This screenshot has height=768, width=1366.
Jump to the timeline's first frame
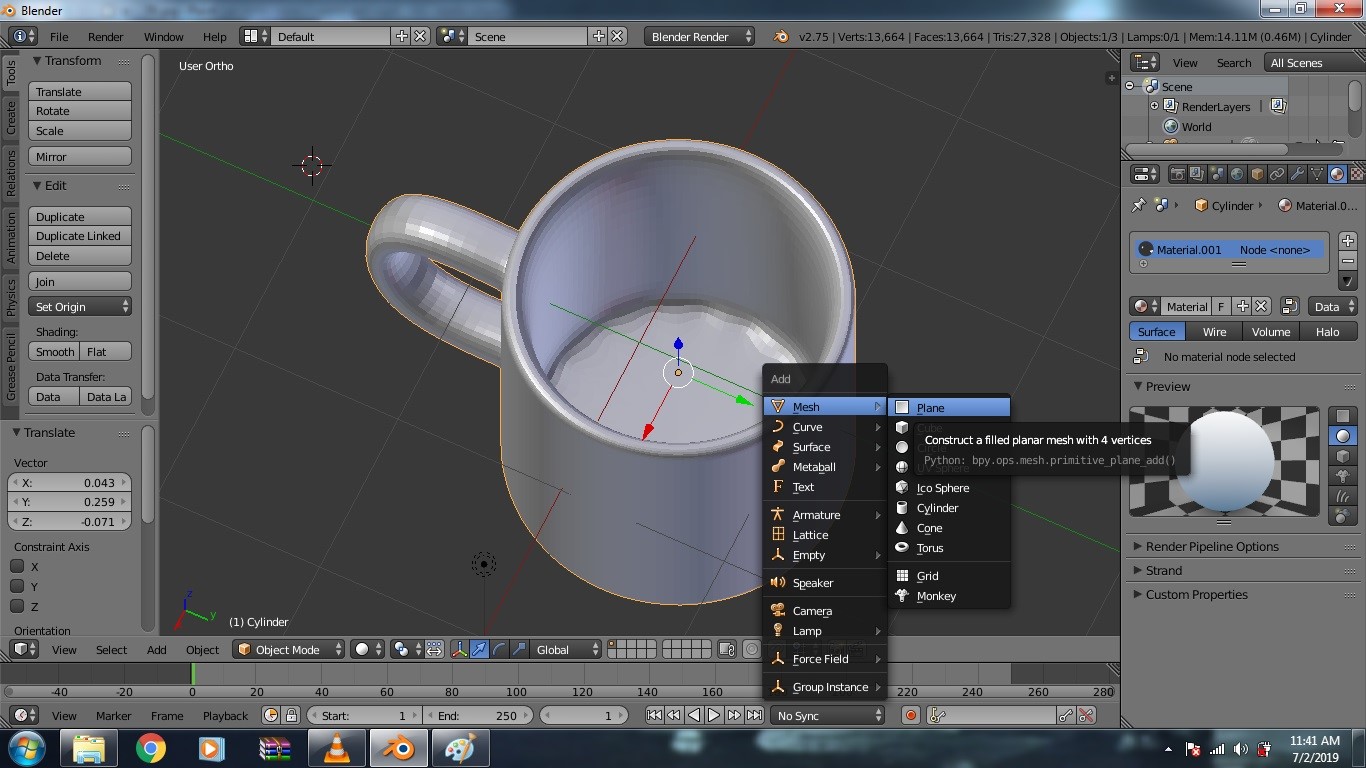click(x=654, y=715)
